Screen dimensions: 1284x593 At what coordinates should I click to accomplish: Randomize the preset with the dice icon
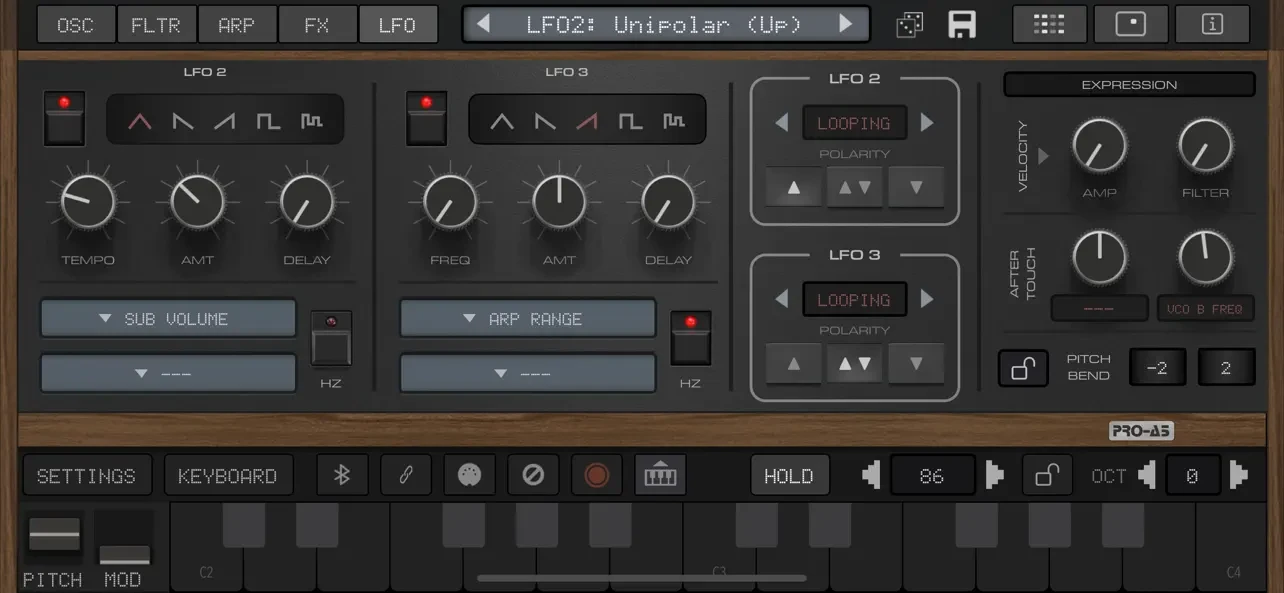(x=909, y=25)
